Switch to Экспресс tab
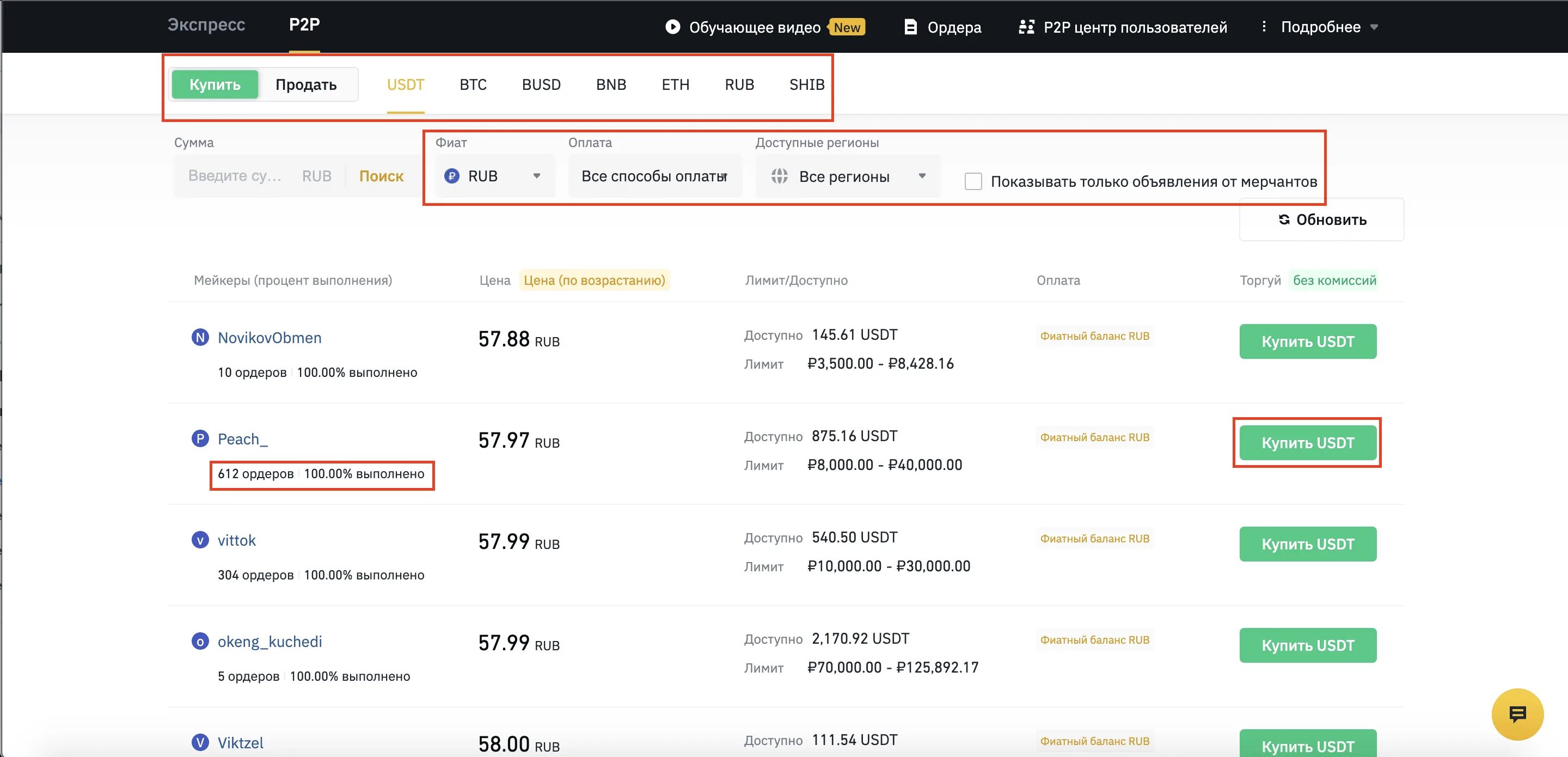Image resolution: width=1568 pixels, height=757 pixels. (x=206, y=25)
